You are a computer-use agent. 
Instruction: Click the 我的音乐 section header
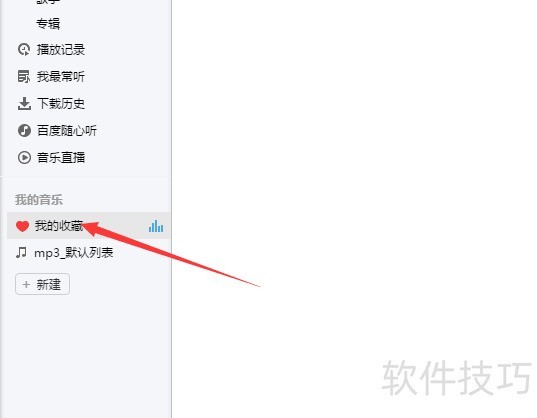coord(39,200)
